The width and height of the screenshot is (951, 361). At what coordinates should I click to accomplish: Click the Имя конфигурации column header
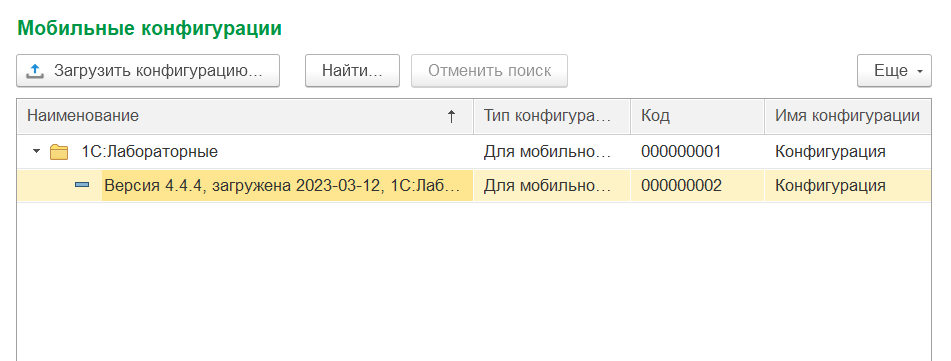(847, 116)
